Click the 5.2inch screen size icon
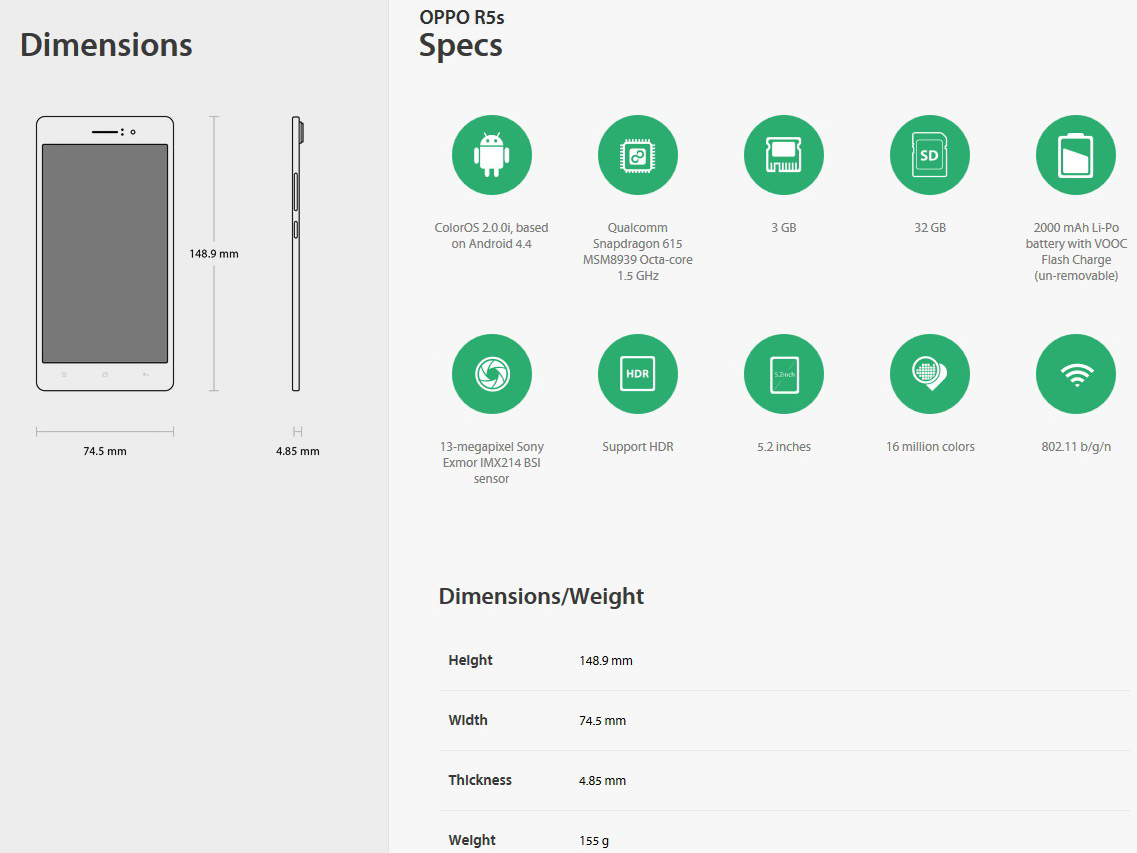Screen dimensions: 1137x853 click(x=784, y=374)
